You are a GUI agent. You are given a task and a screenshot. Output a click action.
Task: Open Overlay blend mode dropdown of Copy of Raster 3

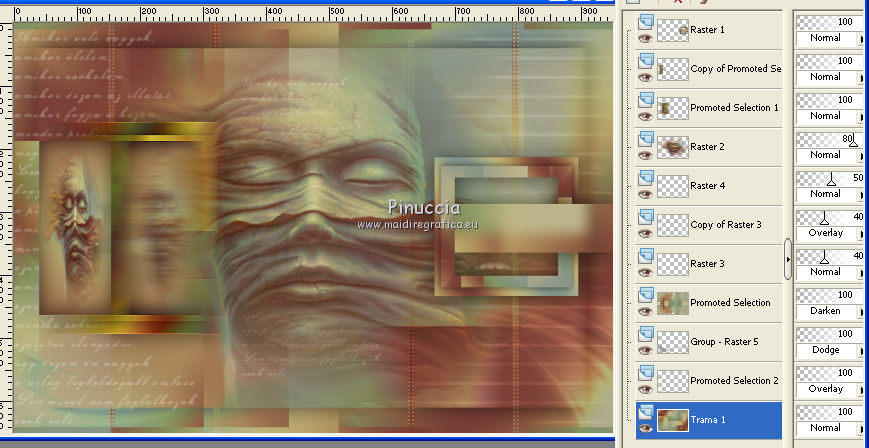(x=830, y=233)
